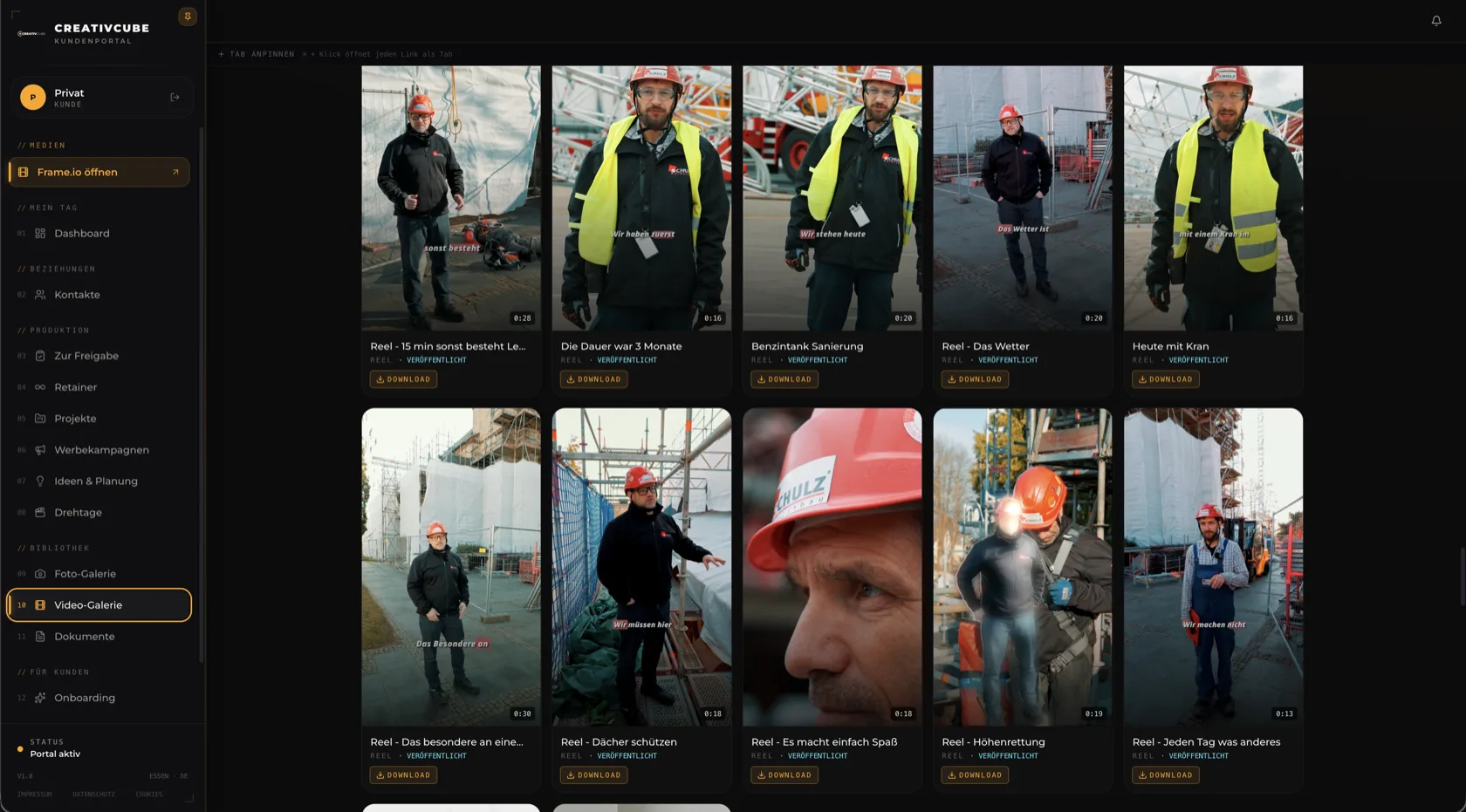Viewport: 1466px width, 812px height.
Task: Click the Kontakte people icon
Action: click(40, 295)
